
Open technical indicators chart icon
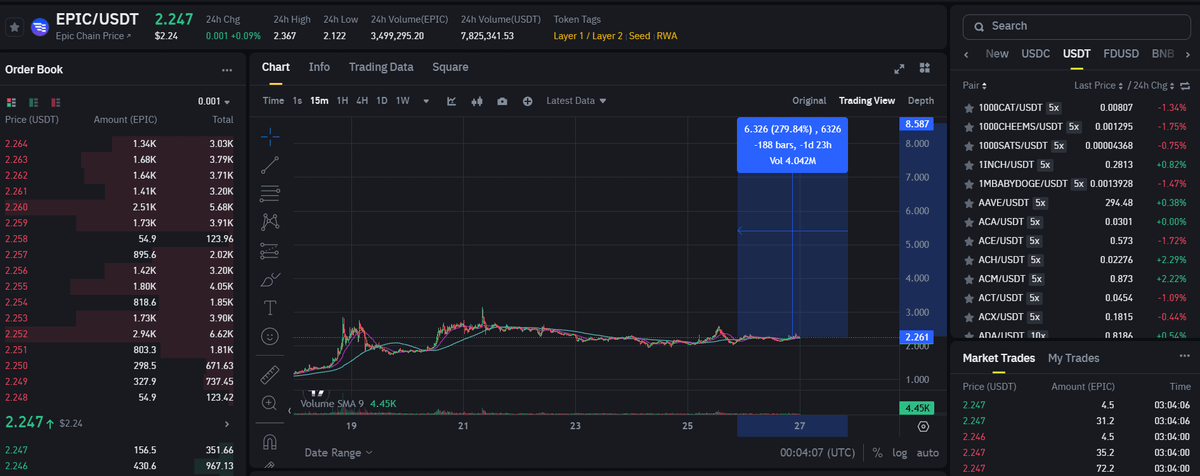pyautogui.click(x=452, y=101)
